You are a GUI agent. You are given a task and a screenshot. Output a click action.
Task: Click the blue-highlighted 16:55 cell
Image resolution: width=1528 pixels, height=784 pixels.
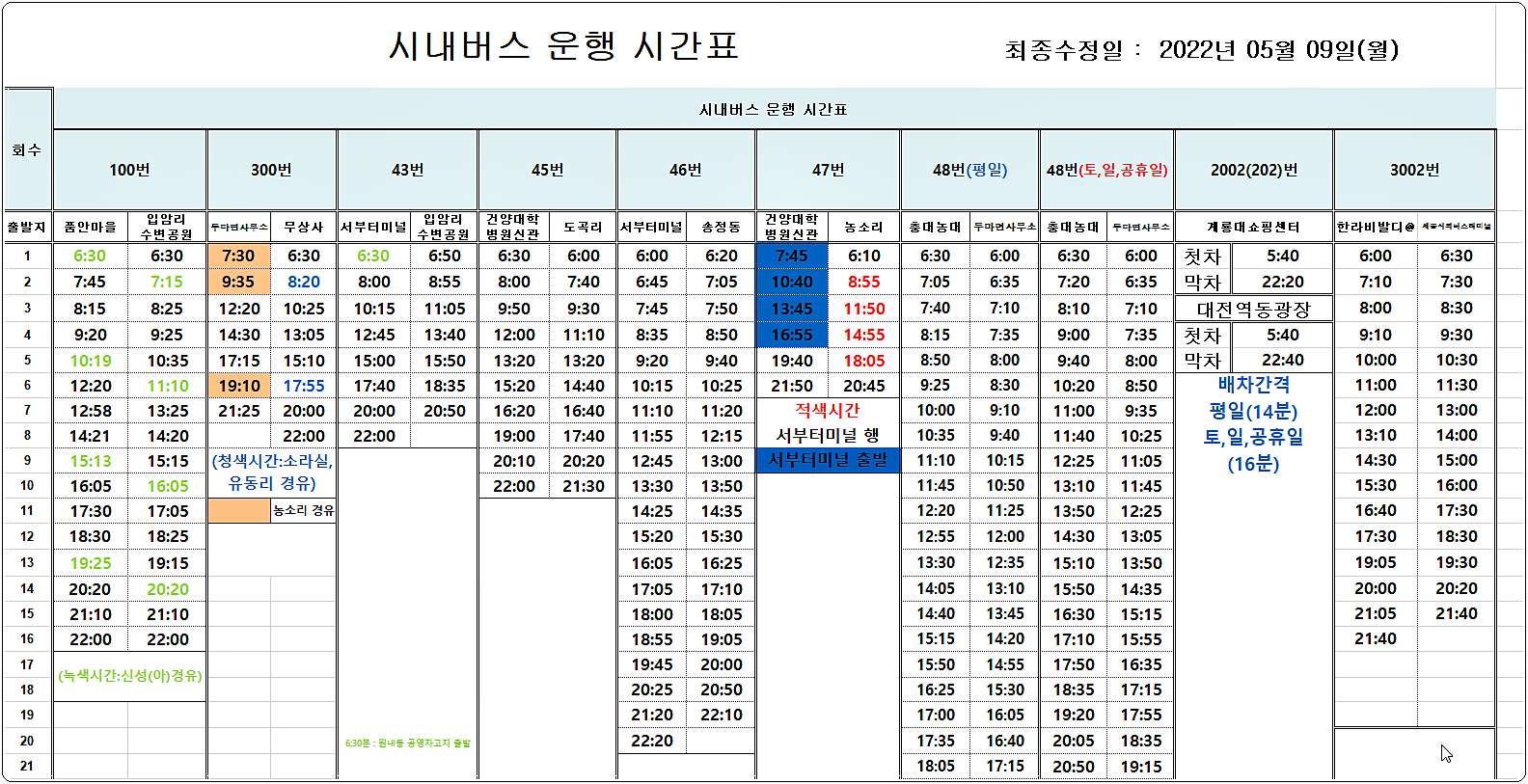pos(792,335)
